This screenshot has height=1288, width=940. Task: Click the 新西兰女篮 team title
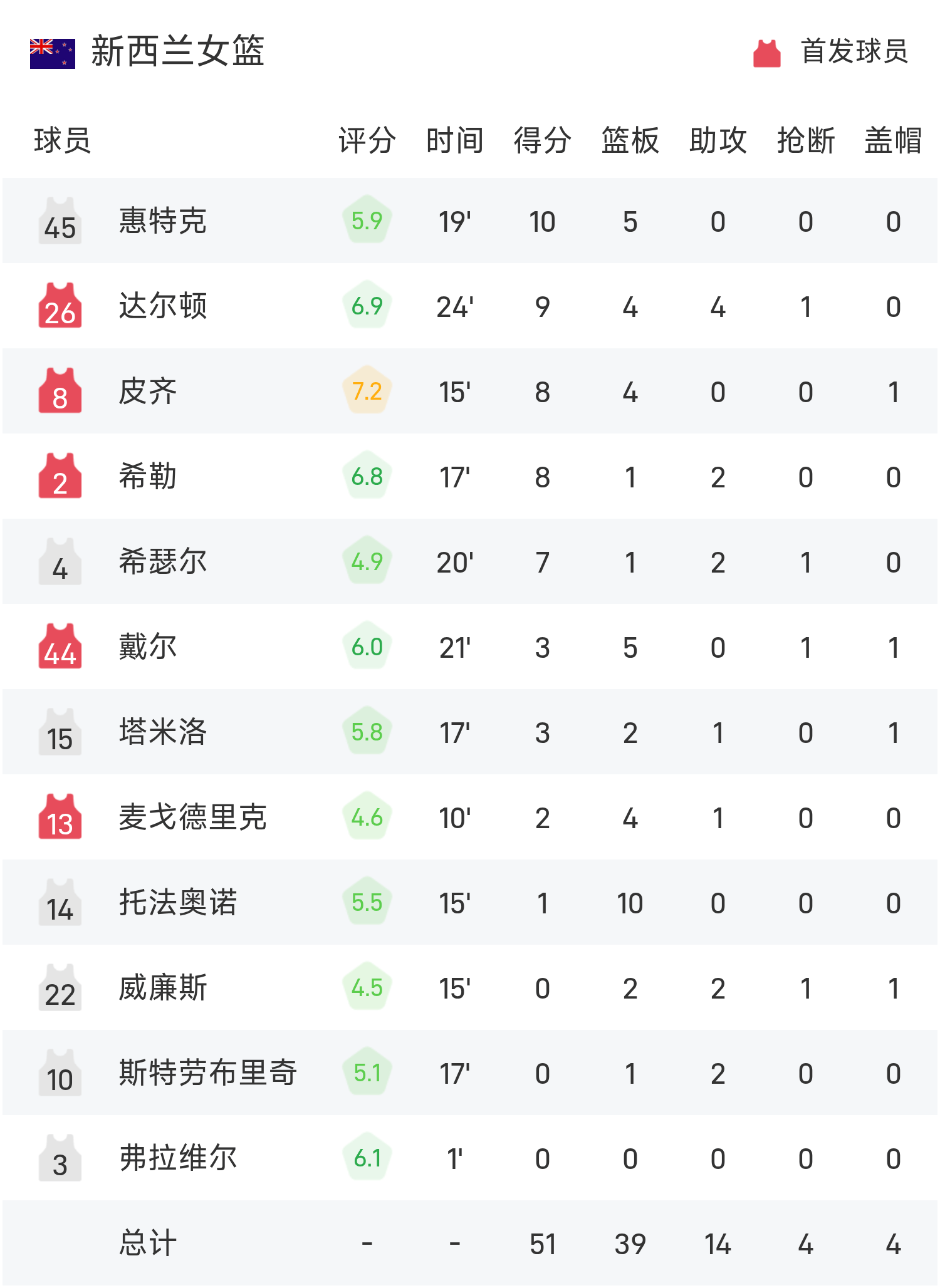click(x=178, y=51)
